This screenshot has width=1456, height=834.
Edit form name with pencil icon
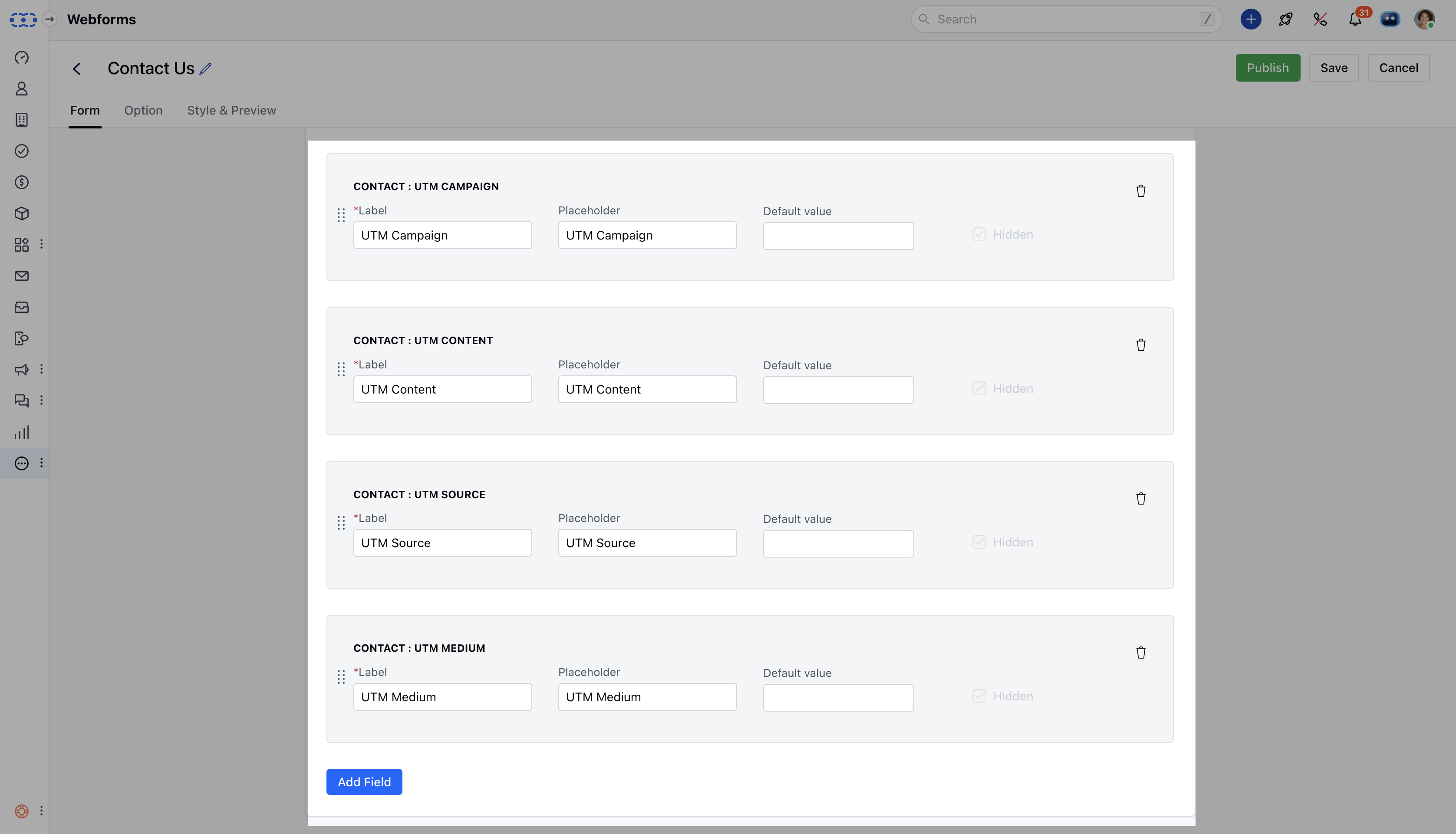point(206,69)
